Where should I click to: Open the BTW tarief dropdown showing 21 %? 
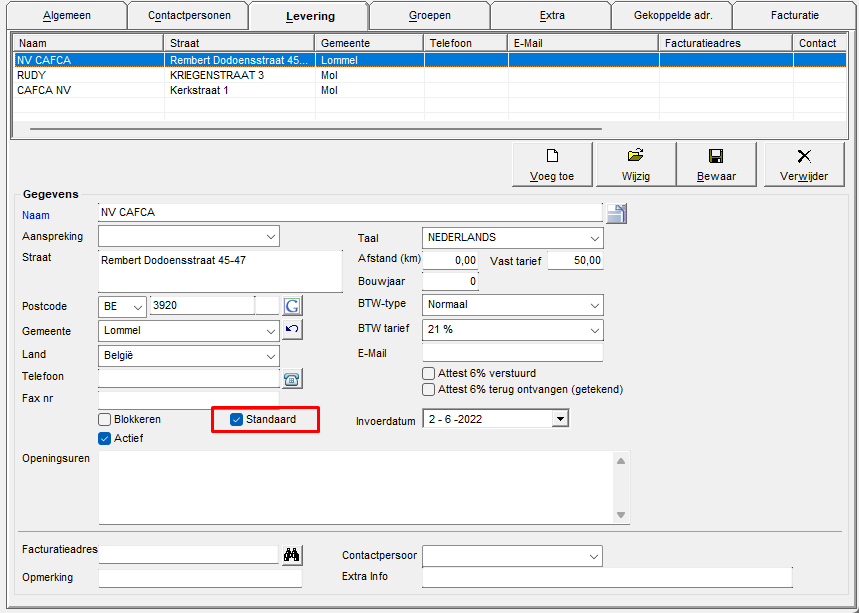click(x=594, y=330)
